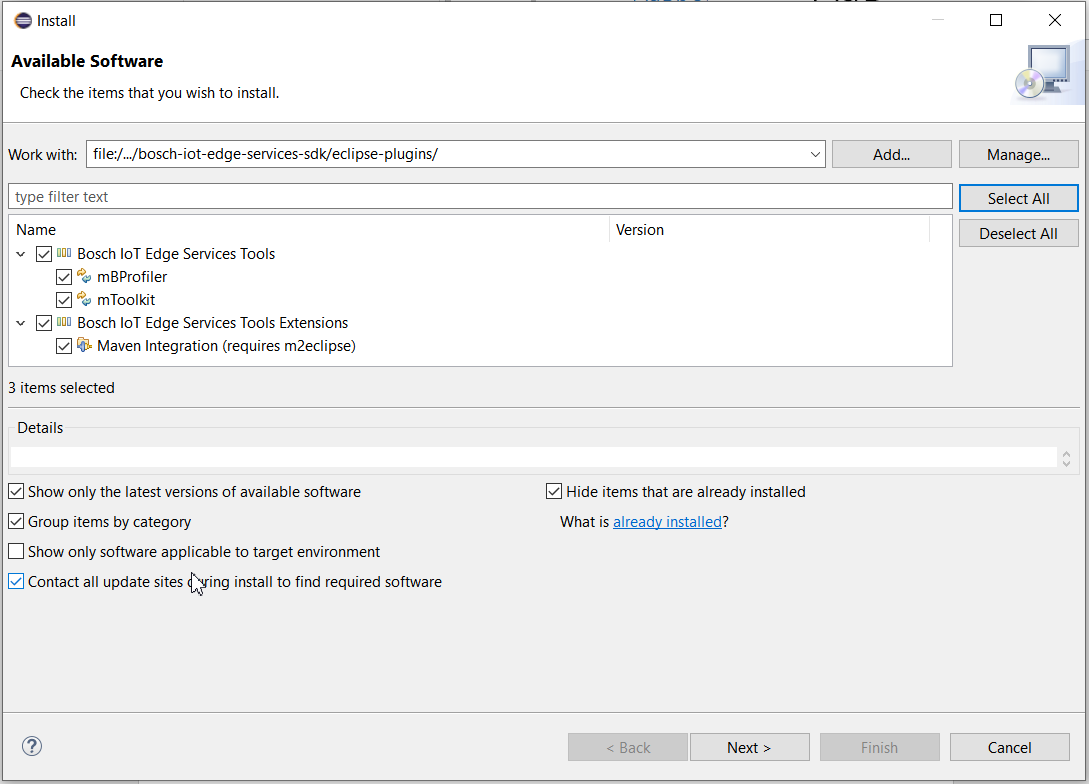Click the Maven Integration feature icon
Screen dimensions: 1089x784
coord(85,346)
